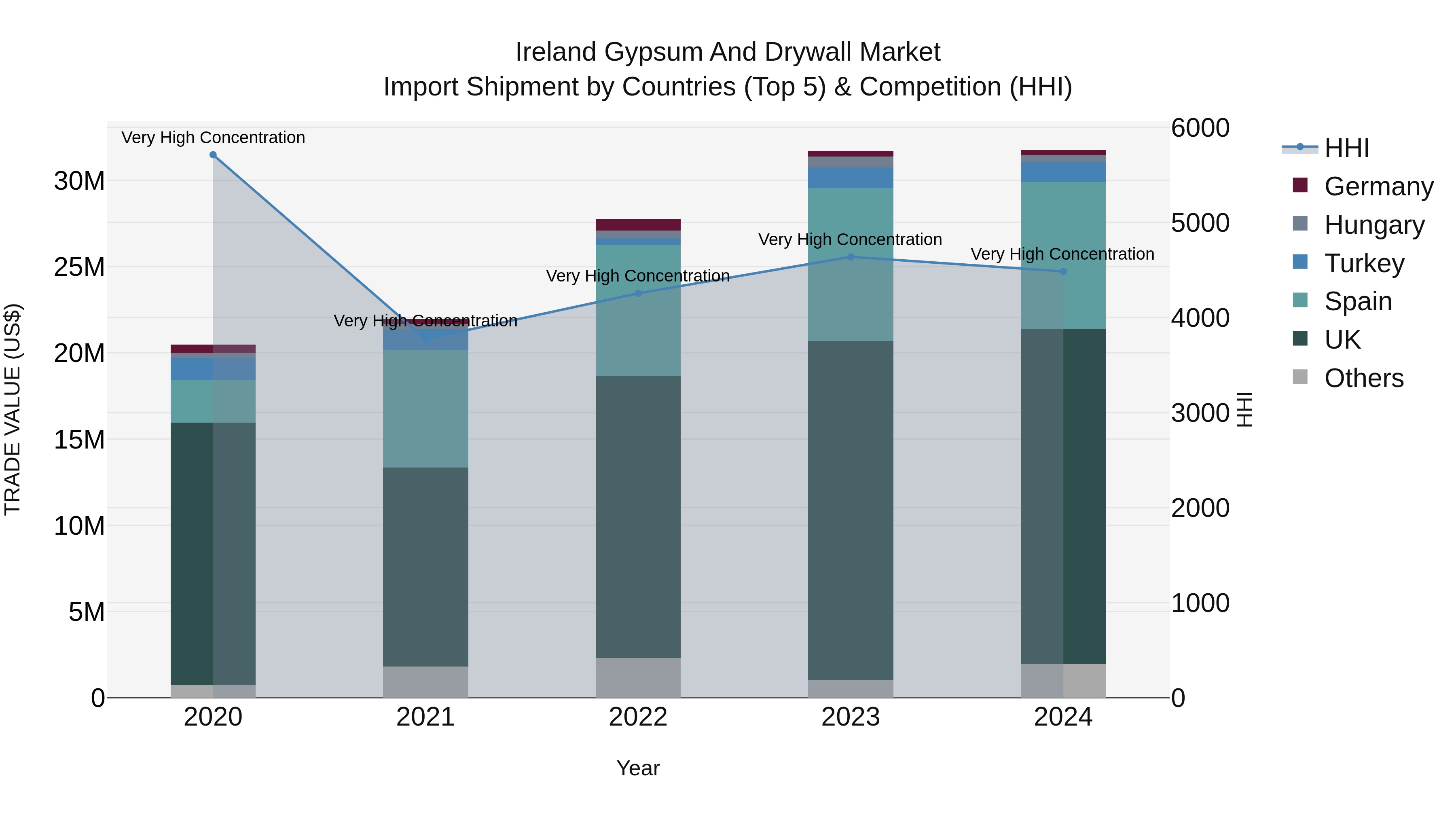Click the Spain teal legend swatch

(1300, 300)
